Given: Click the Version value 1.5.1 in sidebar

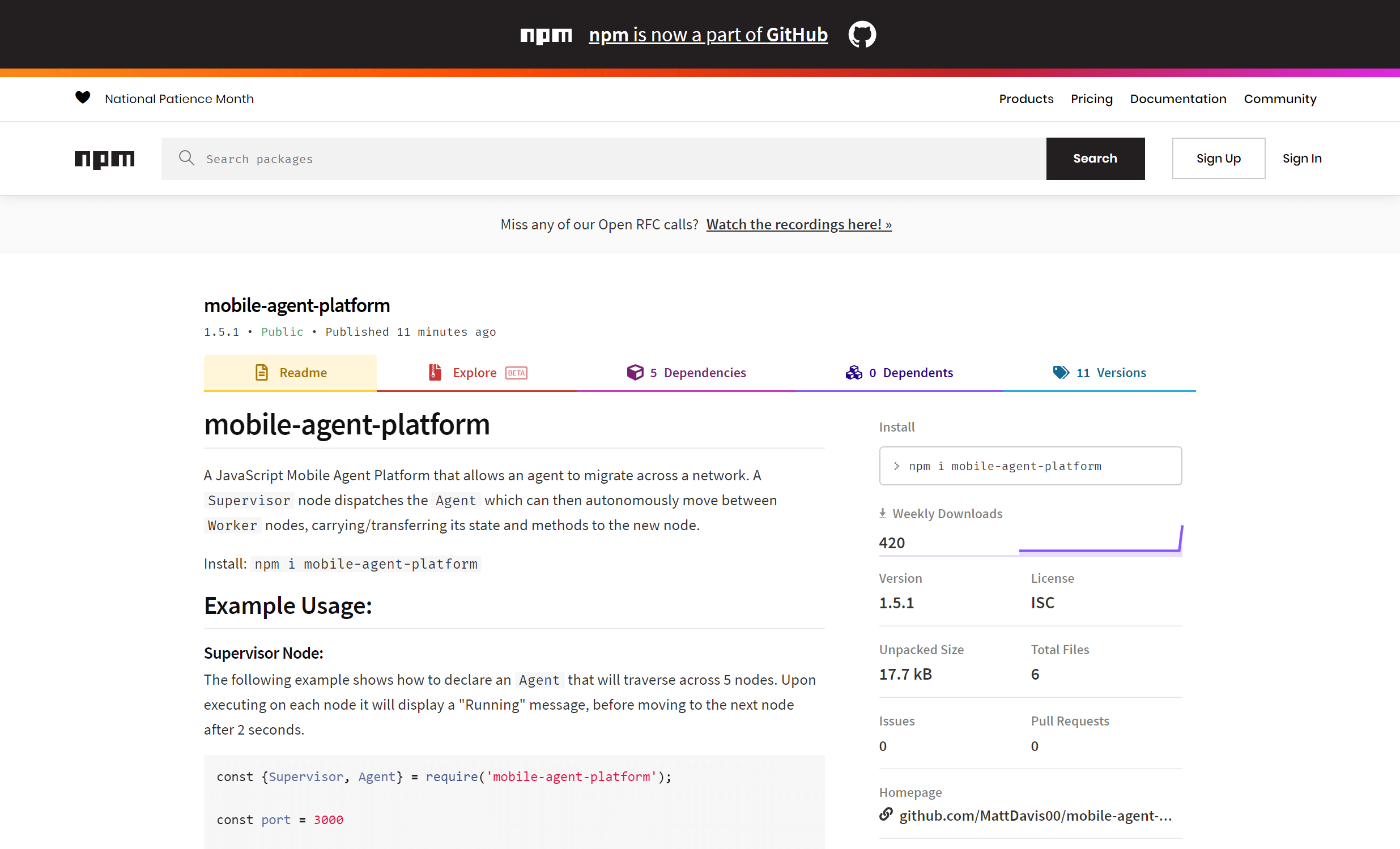Looking at the screenshot, I should click(x=896, y=603).
